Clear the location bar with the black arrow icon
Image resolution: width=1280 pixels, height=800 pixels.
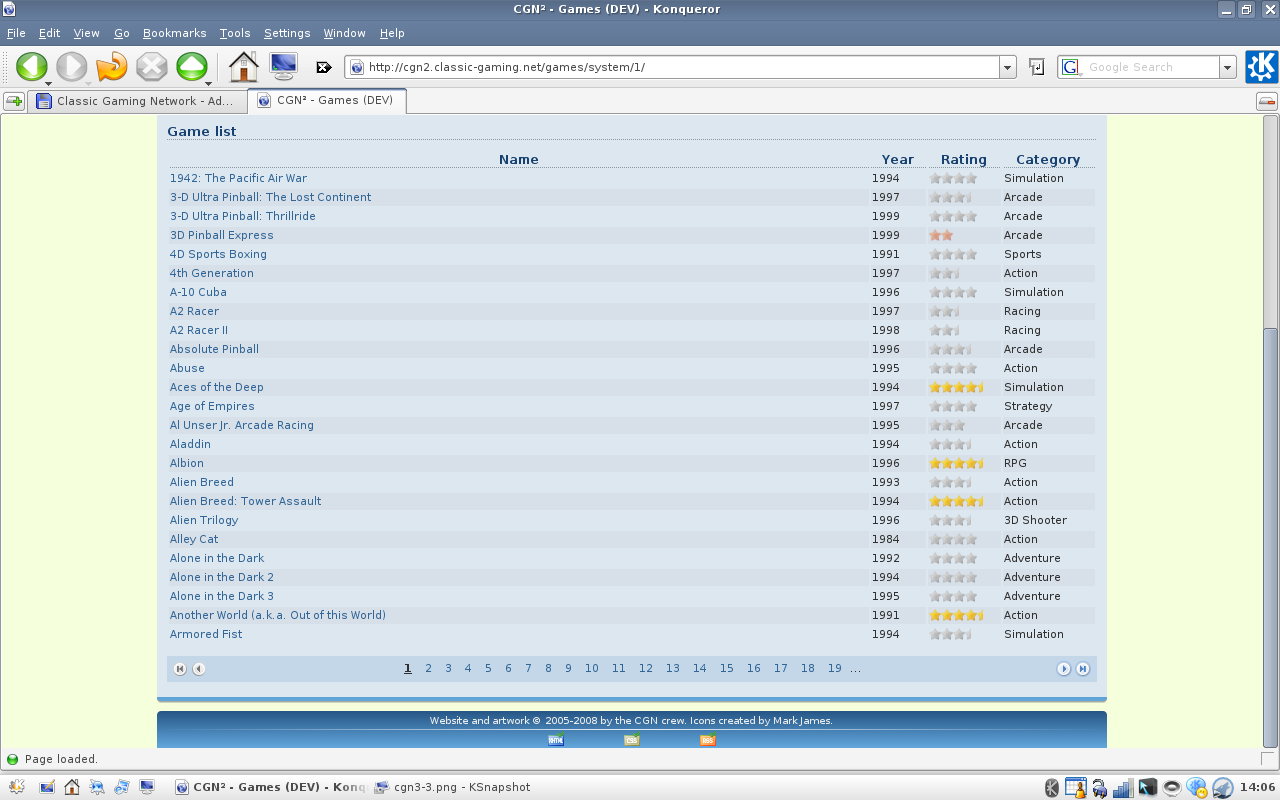coord(324,67)
